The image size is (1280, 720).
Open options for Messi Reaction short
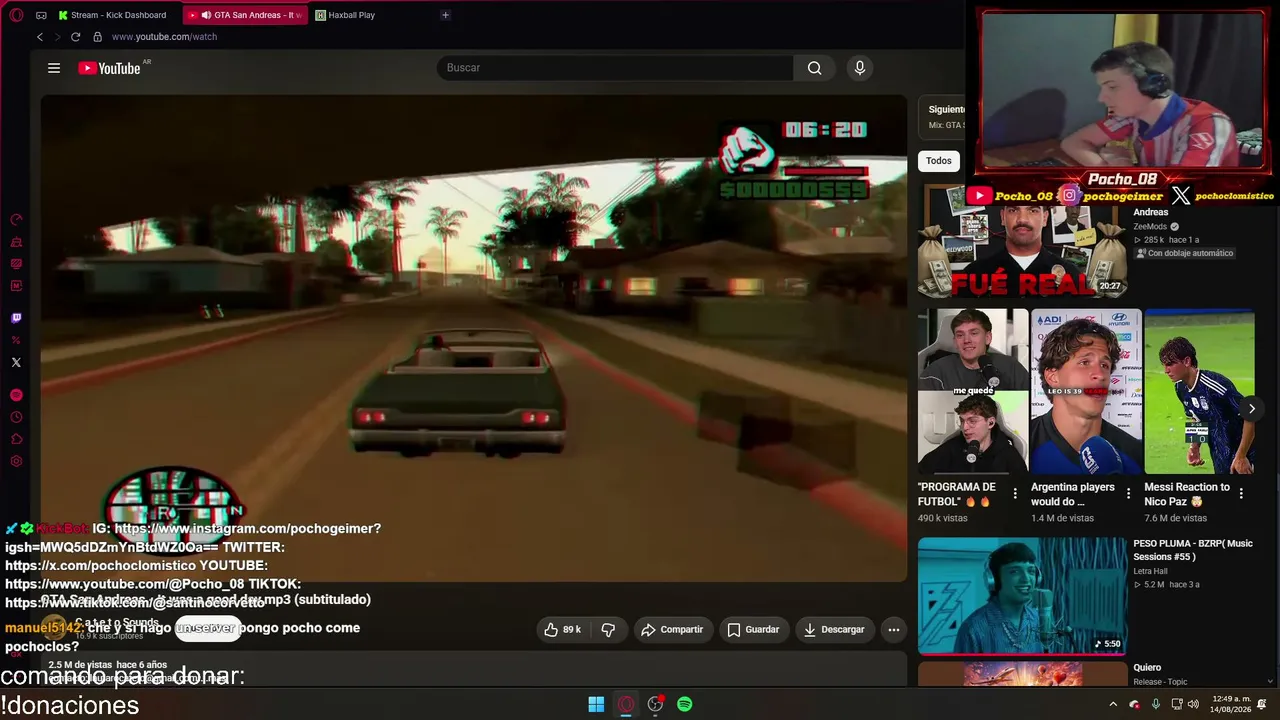(x=1241, y=494)
